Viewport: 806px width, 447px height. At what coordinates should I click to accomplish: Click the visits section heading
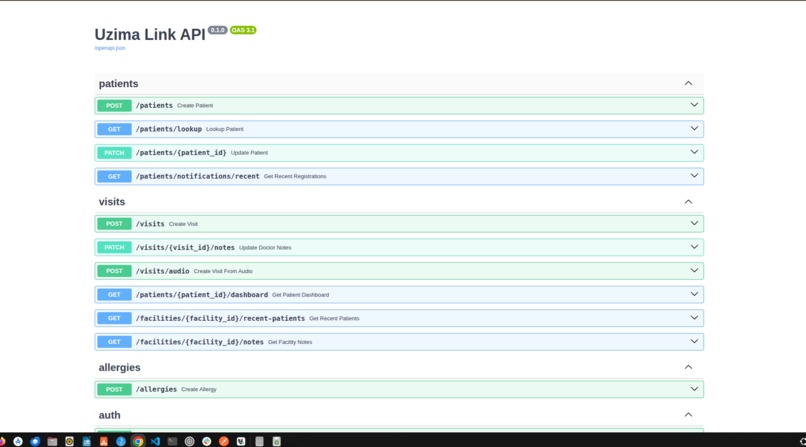[112, 202]
